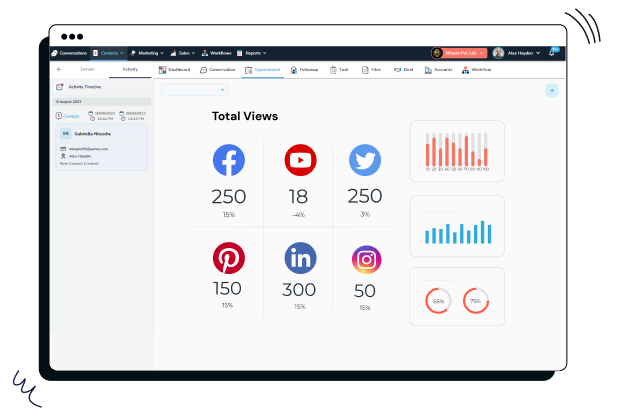Click the envelope email icon in contact card
The height and width of the screenshot is (416, 630).
[x=63, y=149]
